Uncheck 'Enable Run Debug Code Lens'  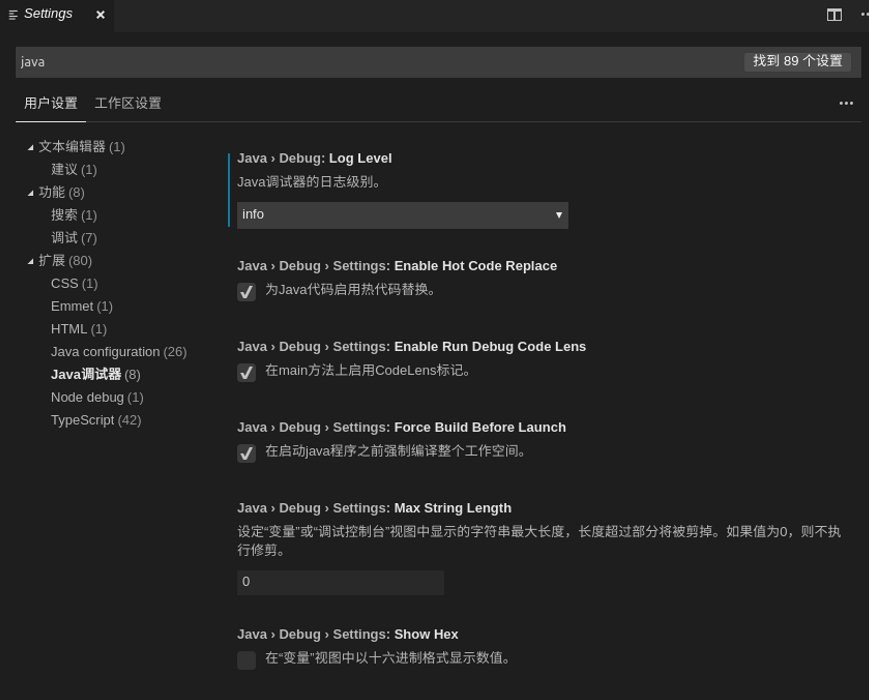(246, 372)
